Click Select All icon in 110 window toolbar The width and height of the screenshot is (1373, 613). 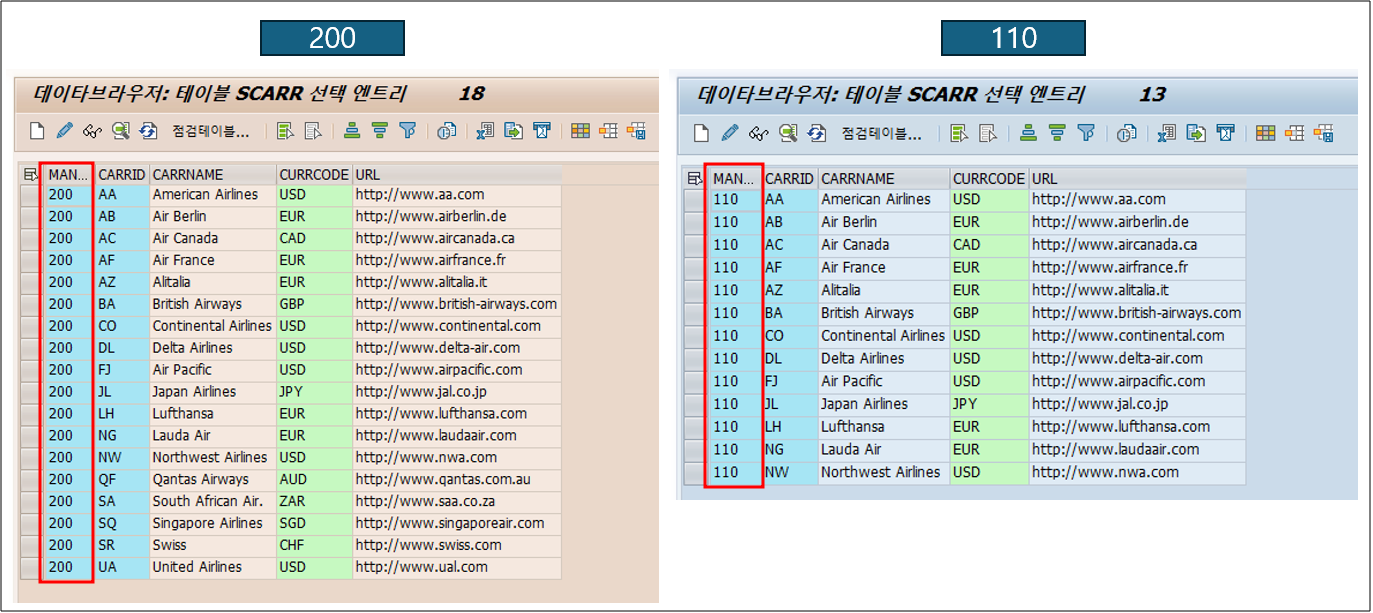pyautogui.click(x=959, y=133)
